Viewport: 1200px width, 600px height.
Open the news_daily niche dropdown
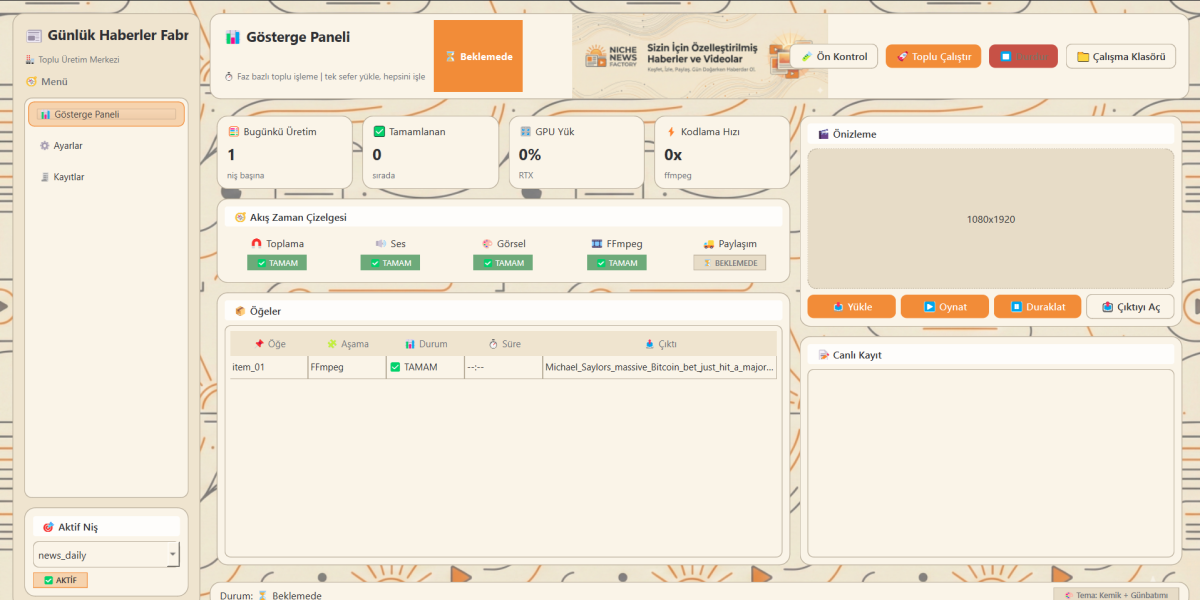172,555
